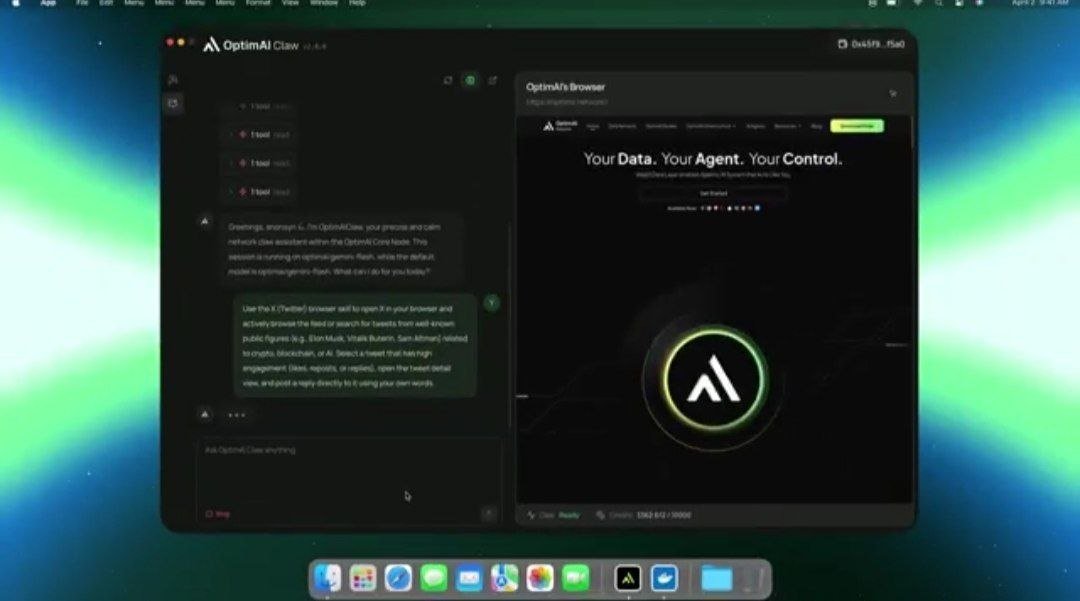
Task: Click the Blog link in web navbar
Action: pos(816,126)
